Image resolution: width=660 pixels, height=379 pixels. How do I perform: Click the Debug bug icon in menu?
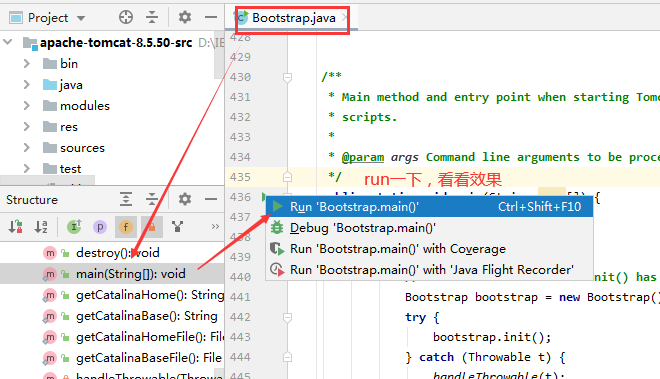pyautogui.click(x=277, y=228)
